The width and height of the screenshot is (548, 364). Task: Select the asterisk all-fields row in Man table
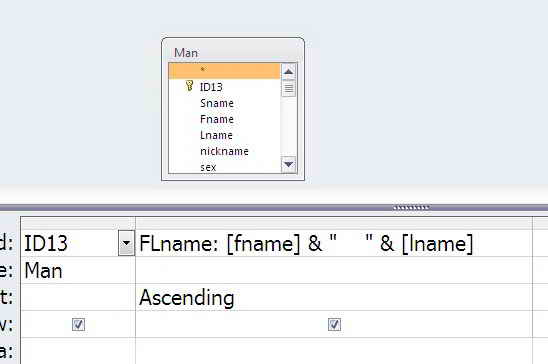tap(224, 71)
